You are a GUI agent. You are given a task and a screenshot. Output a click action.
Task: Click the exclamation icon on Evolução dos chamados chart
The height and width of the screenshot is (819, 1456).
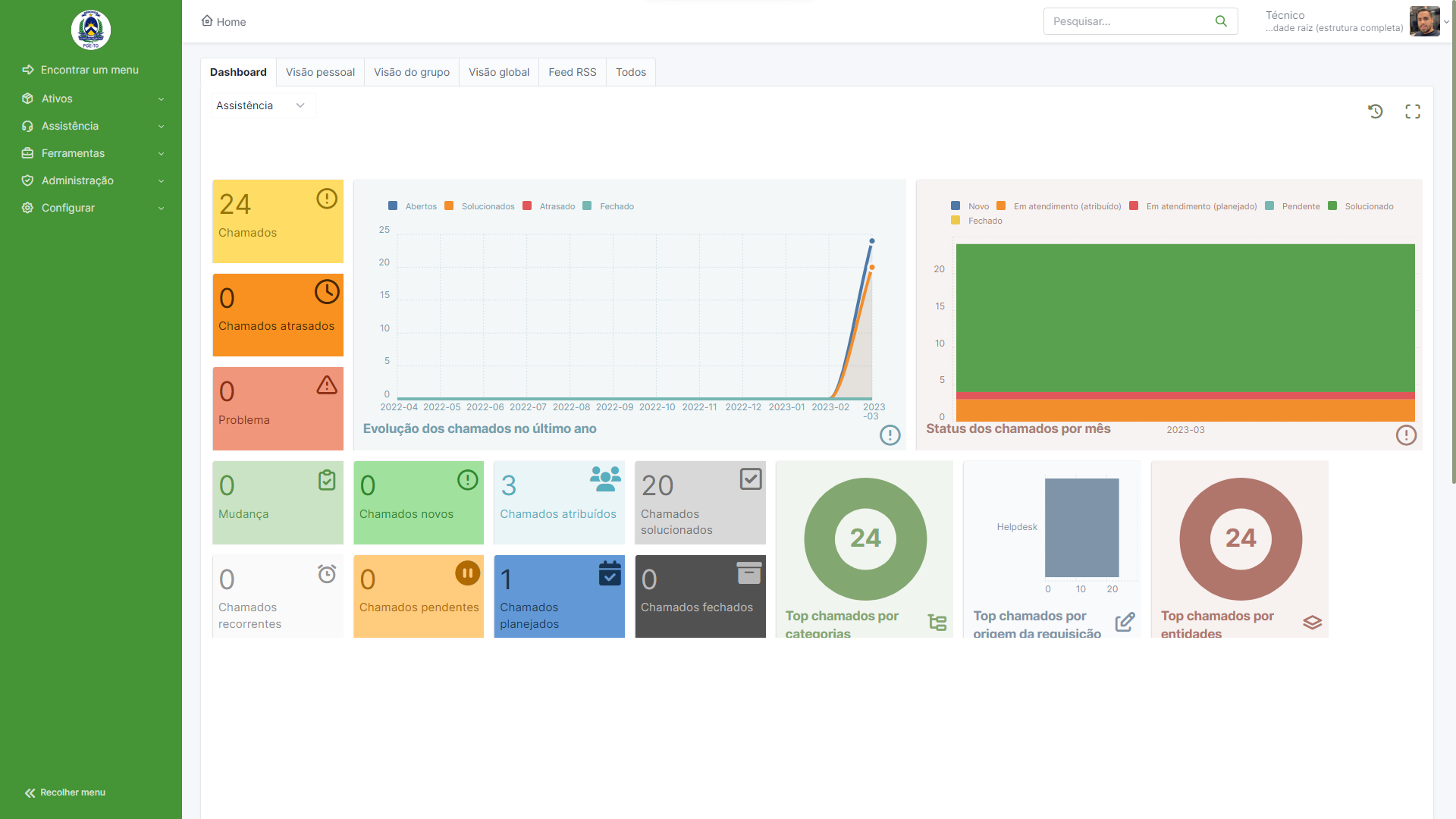click(890, 435)
